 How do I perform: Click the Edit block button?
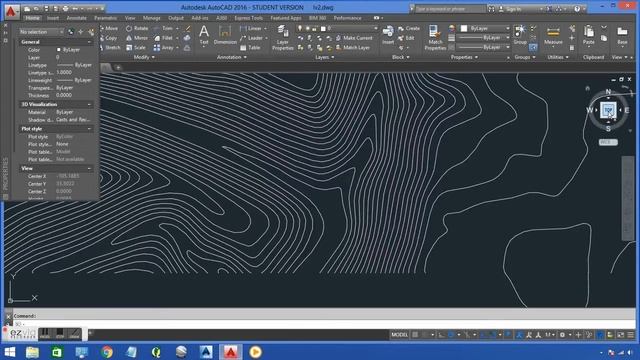(x=406, y=38)
